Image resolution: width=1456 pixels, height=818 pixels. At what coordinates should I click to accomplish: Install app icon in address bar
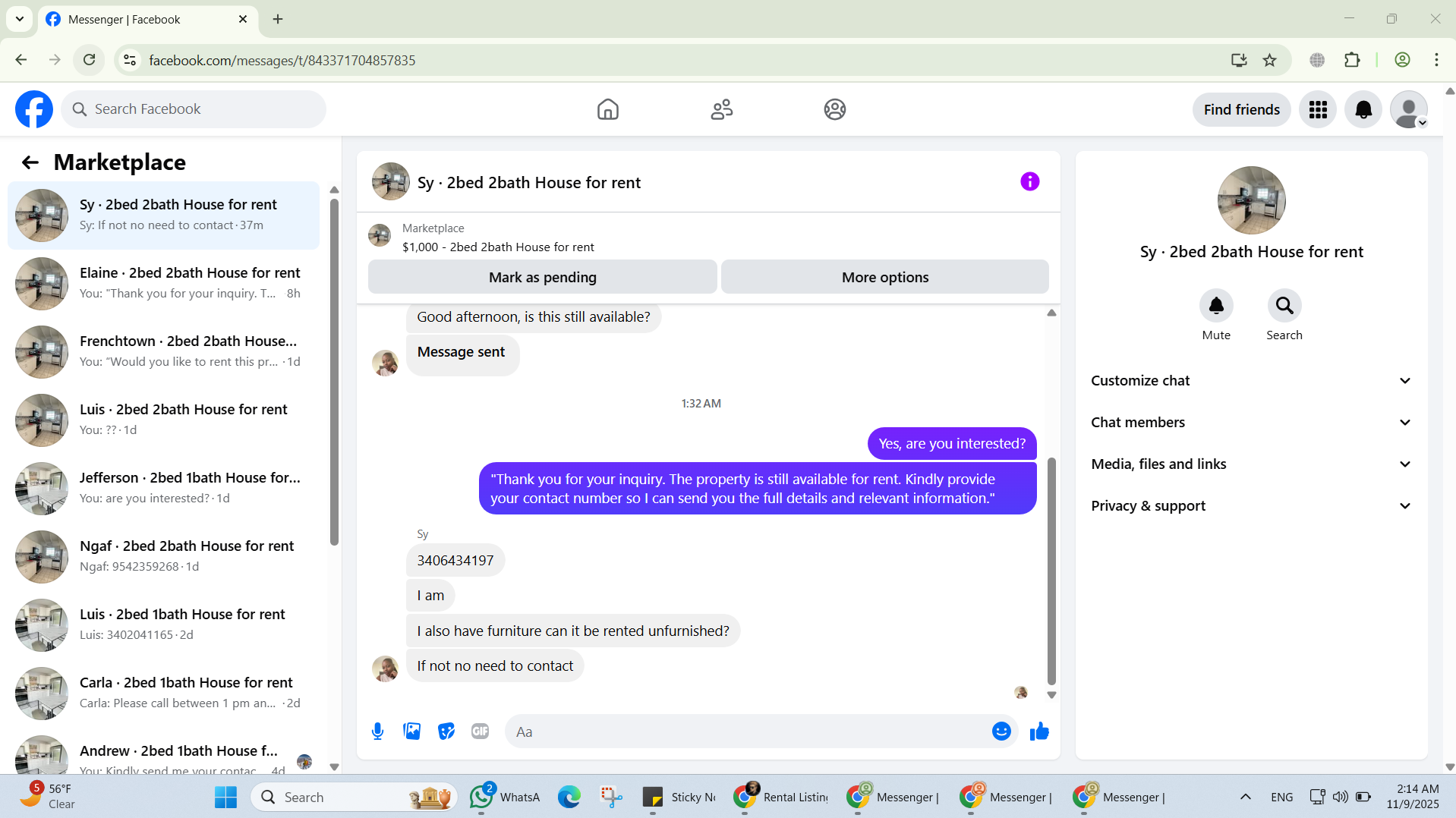pyautogui.click(x=1239, y=60)
